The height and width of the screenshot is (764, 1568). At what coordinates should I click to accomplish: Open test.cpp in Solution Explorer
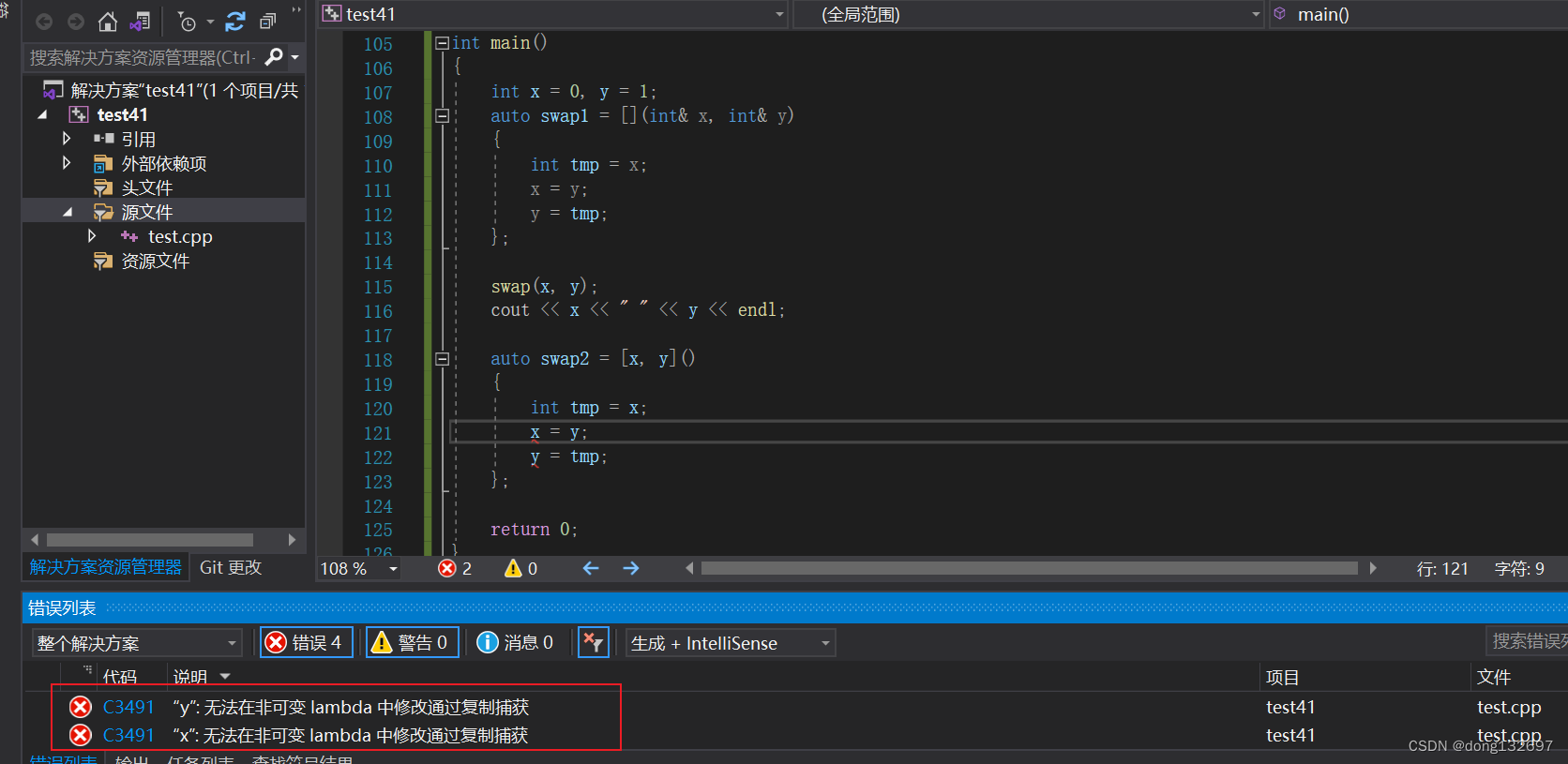pyautogui.click(x=180, y=236)
